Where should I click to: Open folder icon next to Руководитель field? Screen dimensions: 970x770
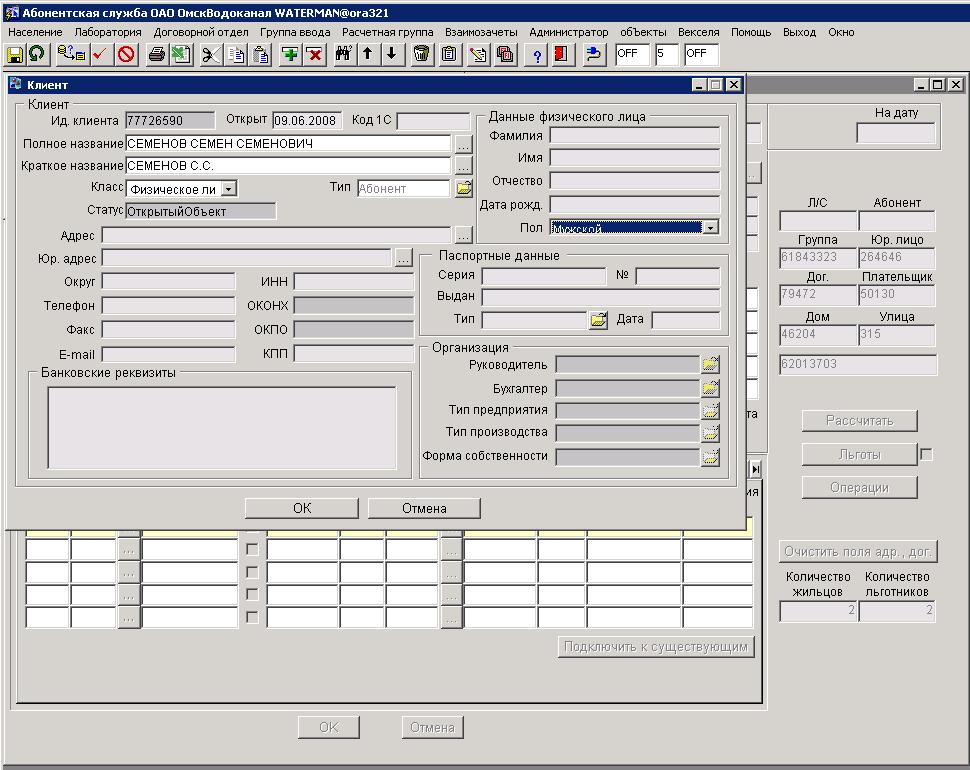[x=710, y=365]
